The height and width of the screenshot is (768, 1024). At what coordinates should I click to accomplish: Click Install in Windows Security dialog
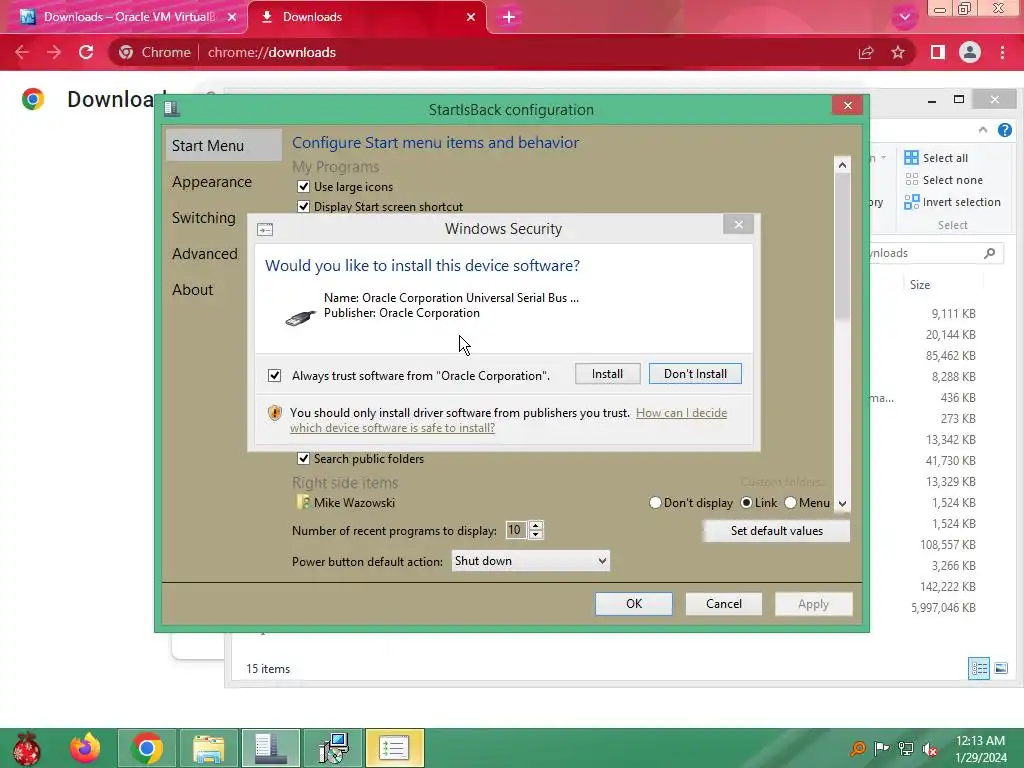point(607,374)
